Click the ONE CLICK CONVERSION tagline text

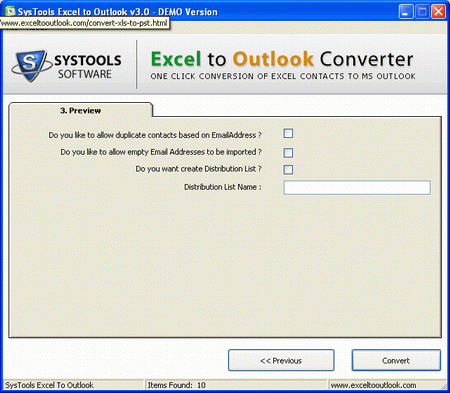point(283,76)
